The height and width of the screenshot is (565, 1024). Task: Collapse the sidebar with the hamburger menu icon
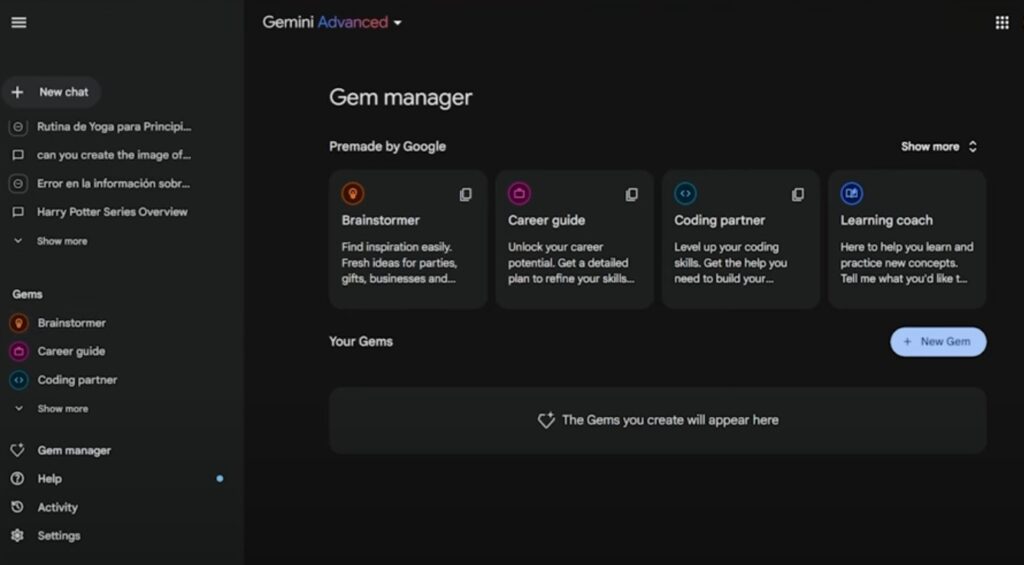[19, 22]
